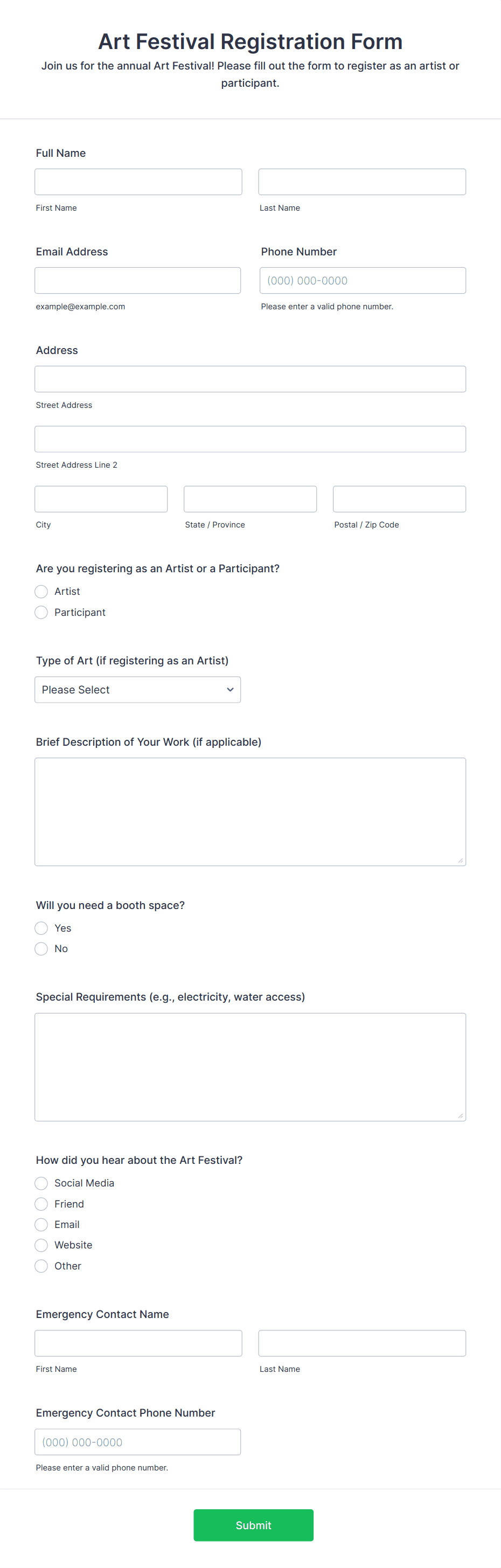Click the Emergency Contact Phone Number field

pyautogui.click(x=137, y=1441)
